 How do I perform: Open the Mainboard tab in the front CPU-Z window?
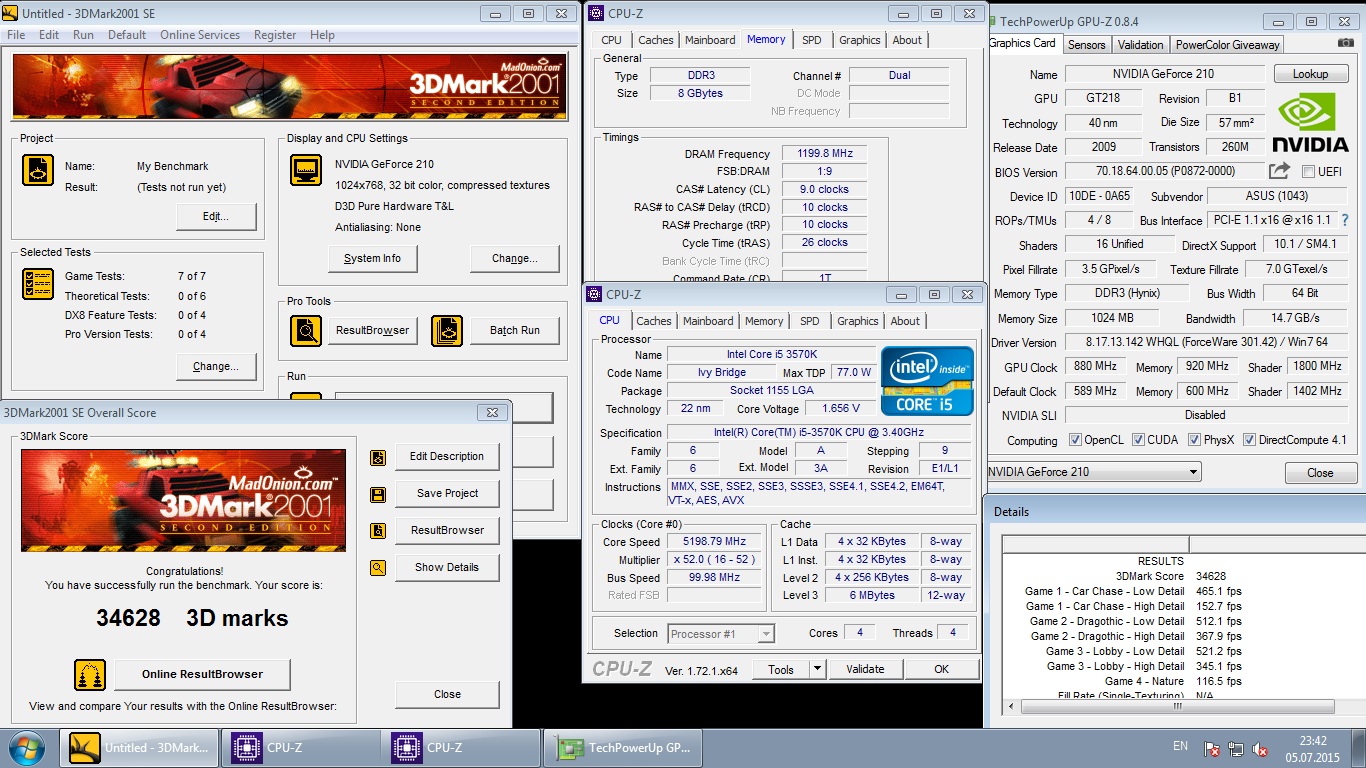(708, 321)
